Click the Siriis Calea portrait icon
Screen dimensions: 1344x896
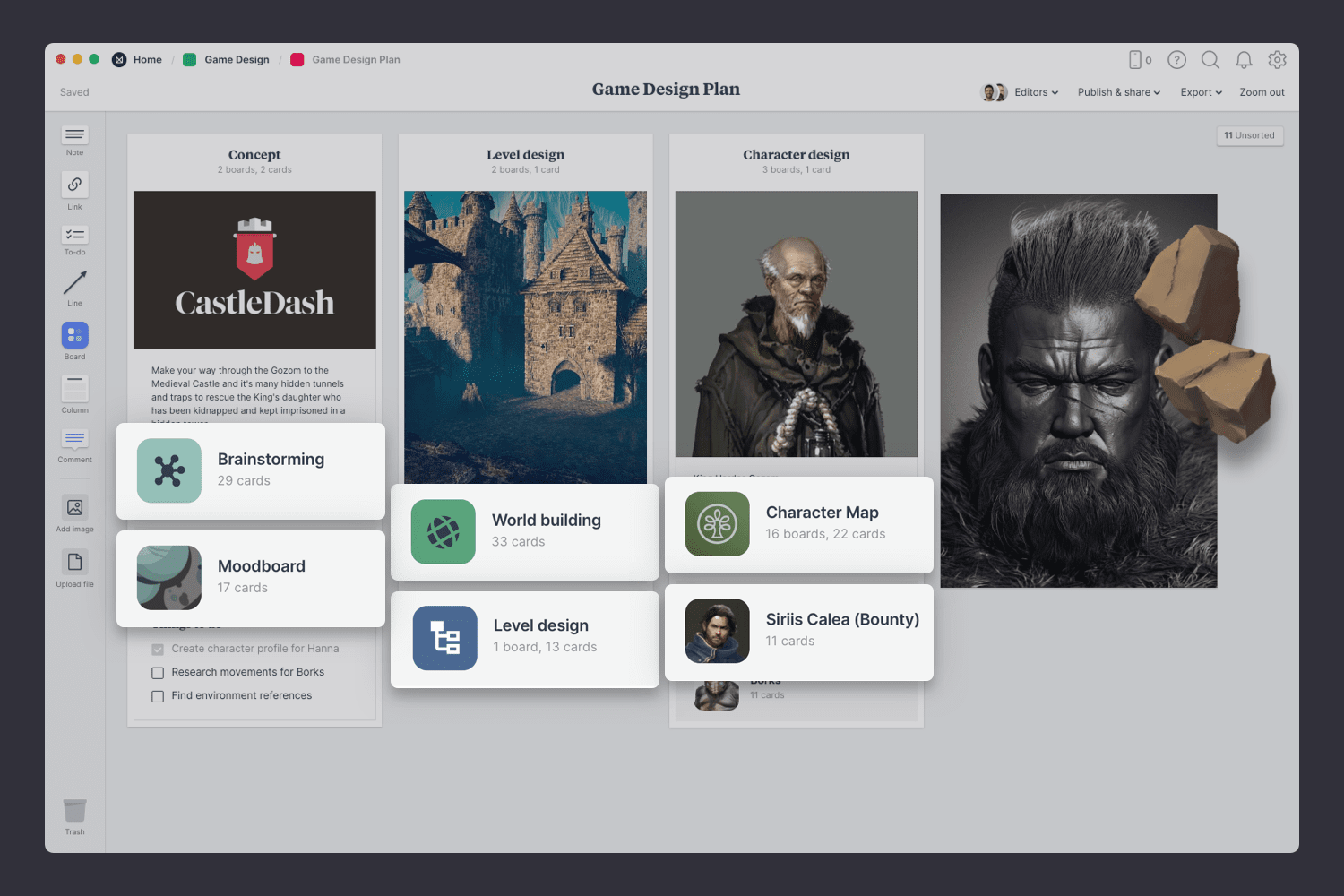coord(718,631)
